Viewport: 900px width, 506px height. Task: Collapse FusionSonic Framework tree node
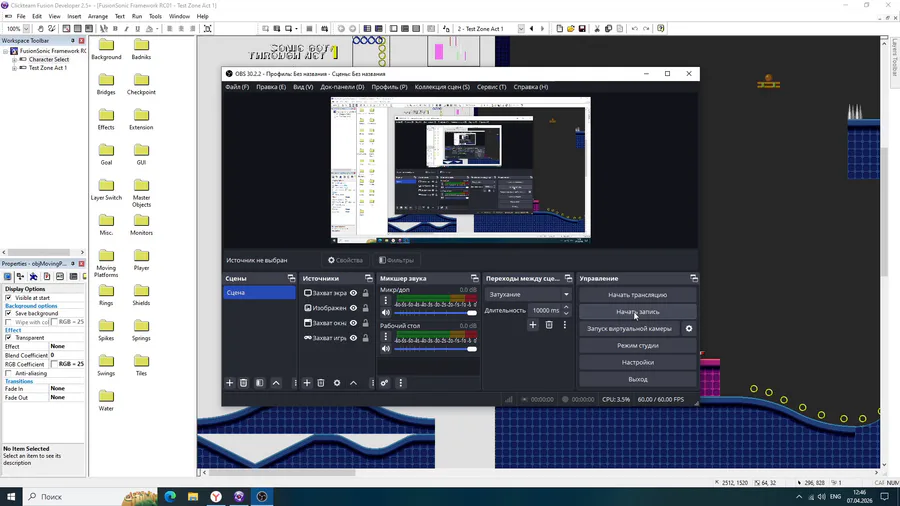[6, 51]
